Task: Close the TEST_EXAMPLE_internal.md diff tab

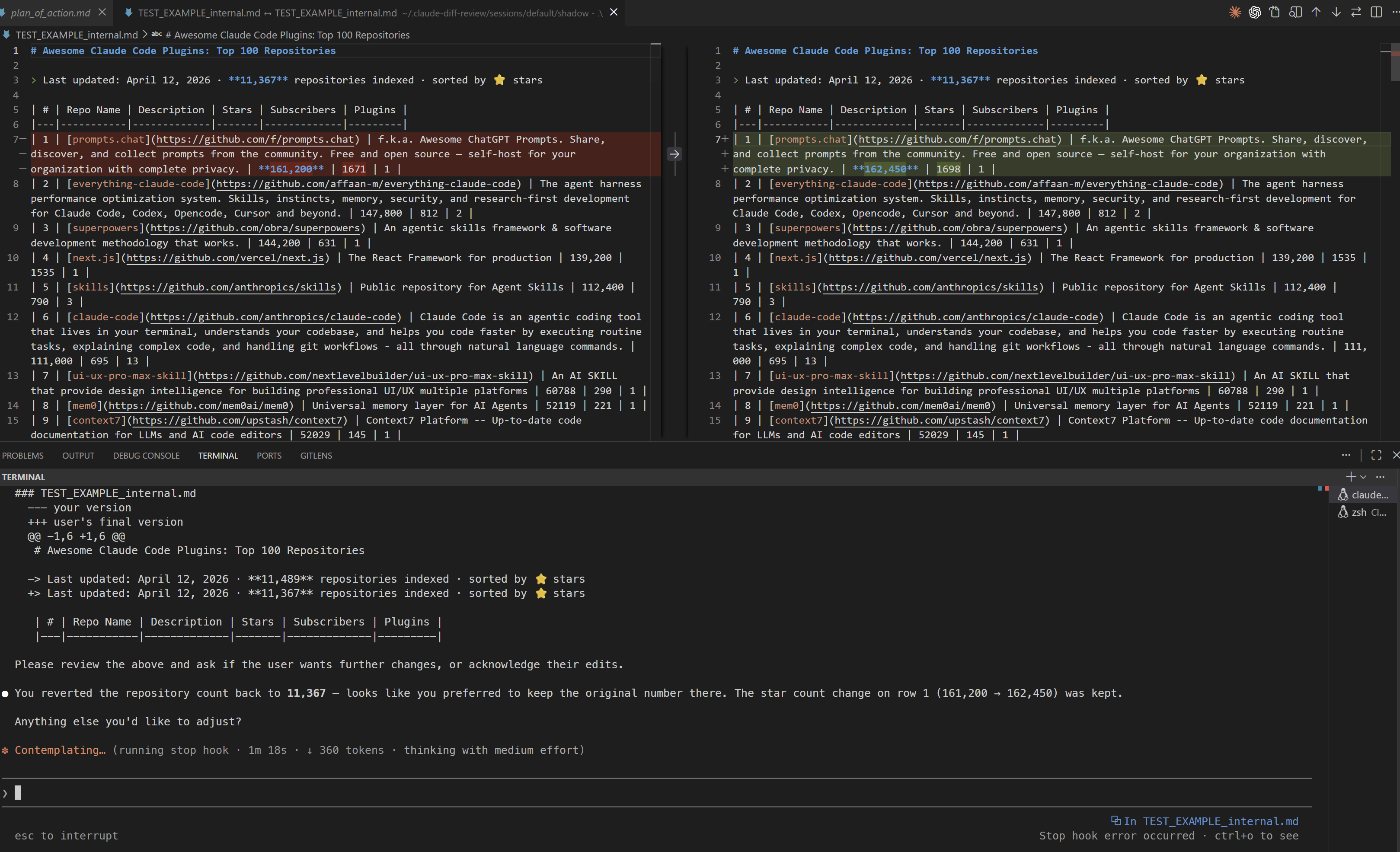Action: (614, 12)
